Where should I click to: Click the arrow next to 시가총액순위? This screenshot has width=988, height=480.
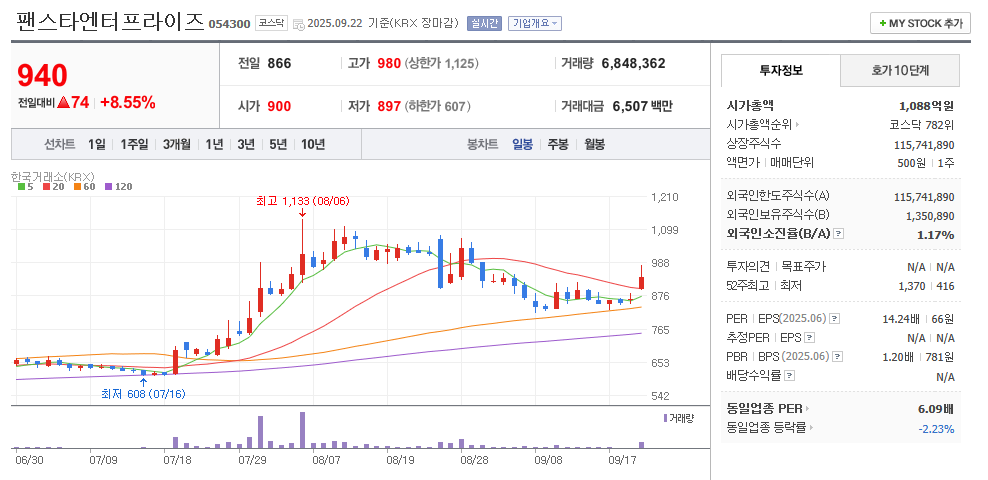click(798, 125)
